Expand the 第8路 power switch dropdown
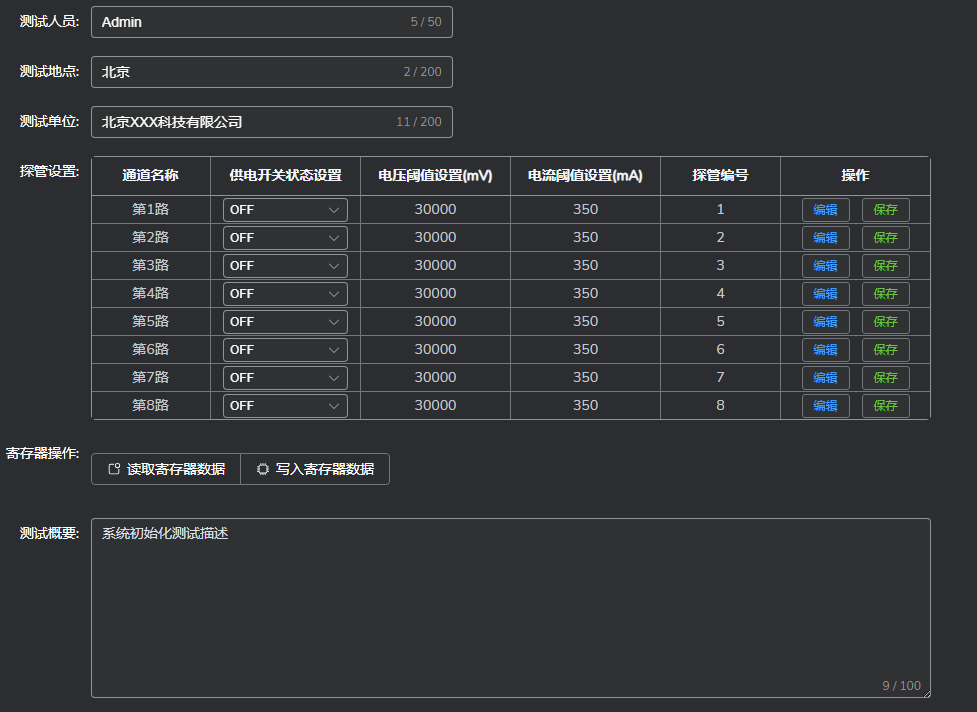Viewport: 977px width, 712px height. click(285, 406)
